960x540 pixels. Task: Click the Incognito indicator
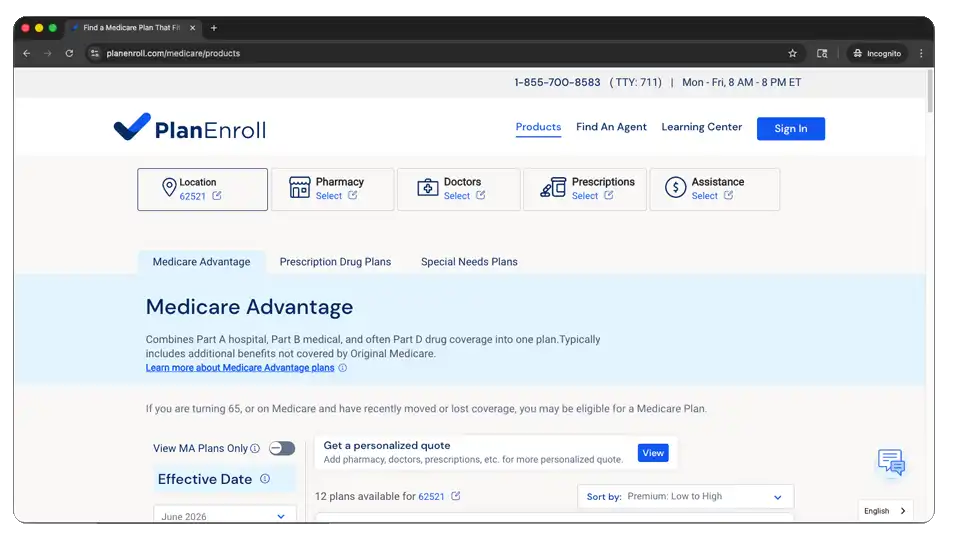pyautogui.click(x=877, y=53)
